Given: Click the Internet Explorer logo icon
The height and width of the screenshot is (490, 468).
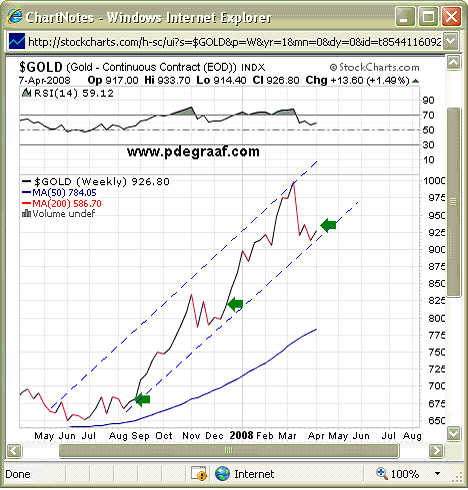Looking at the screenshot, I should pyautogui.click(x=15, y=16).
